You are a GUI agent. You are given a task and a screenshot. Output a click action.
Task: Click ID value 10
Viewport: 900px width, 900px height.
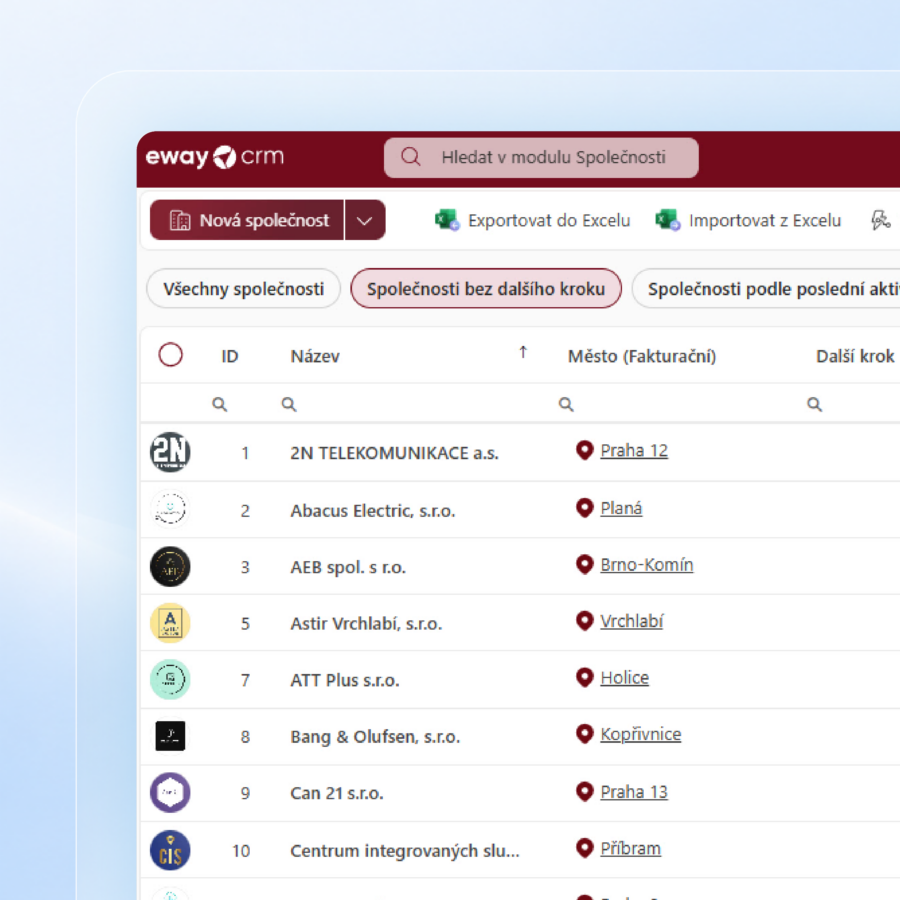(241, 851)
